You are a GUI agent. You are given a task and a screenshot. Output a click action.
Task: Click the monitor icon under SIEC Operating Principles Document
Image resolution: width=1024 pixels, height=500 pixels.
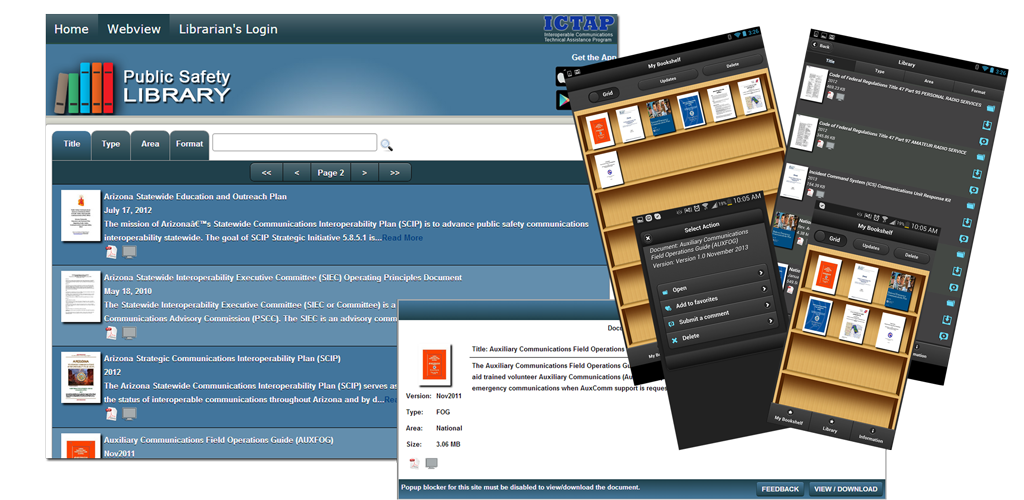click(129, 333)
